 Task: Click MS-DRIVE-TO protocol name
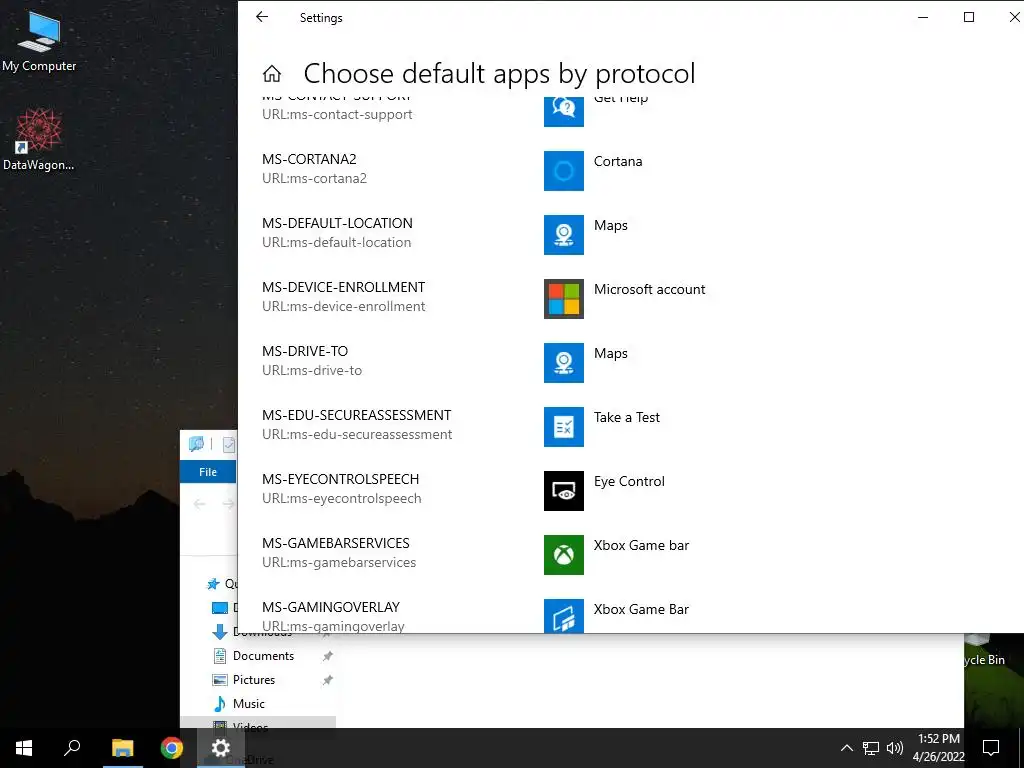305,351
